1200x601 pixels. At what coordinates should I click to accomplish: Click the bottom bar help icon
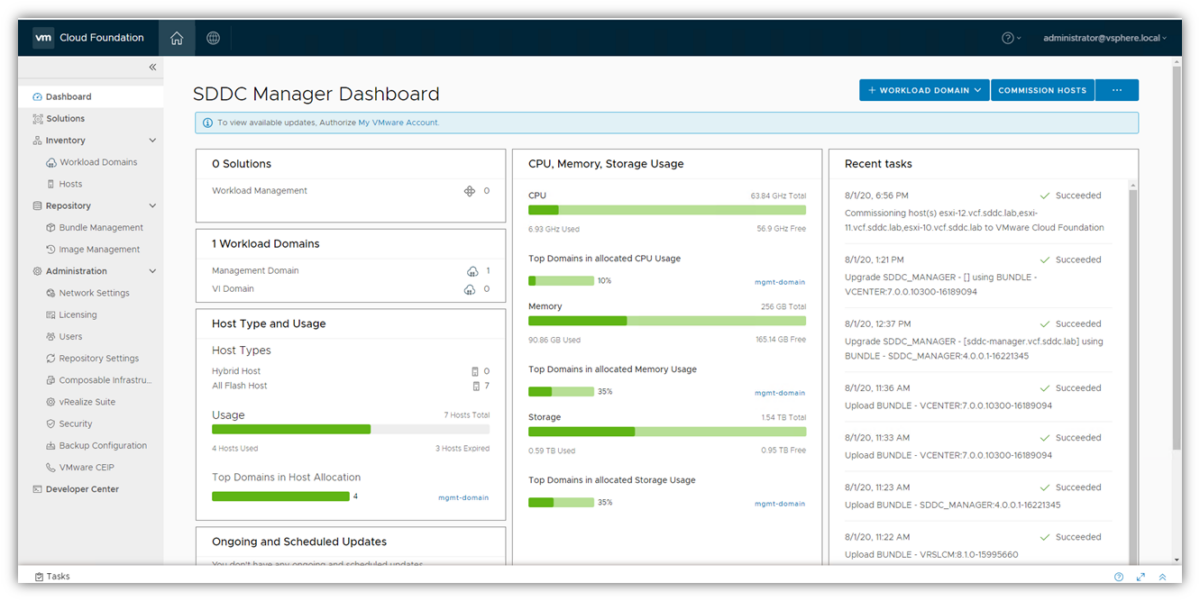[x=1119, y=577]
